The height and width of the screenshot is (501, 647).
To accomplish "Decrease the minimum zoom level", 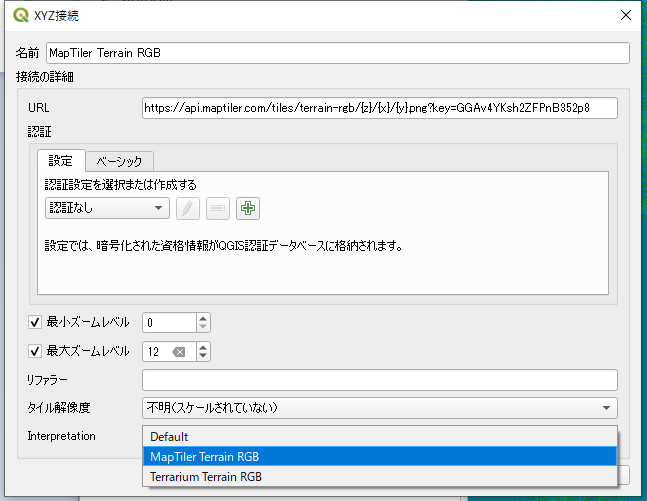I will [203, 327].
